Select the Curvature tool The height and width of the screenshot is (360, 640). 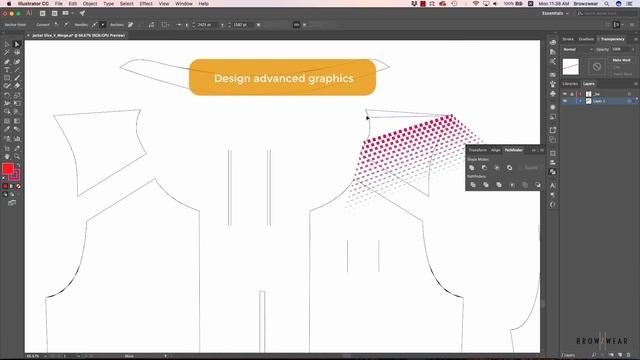coord(17,62)
